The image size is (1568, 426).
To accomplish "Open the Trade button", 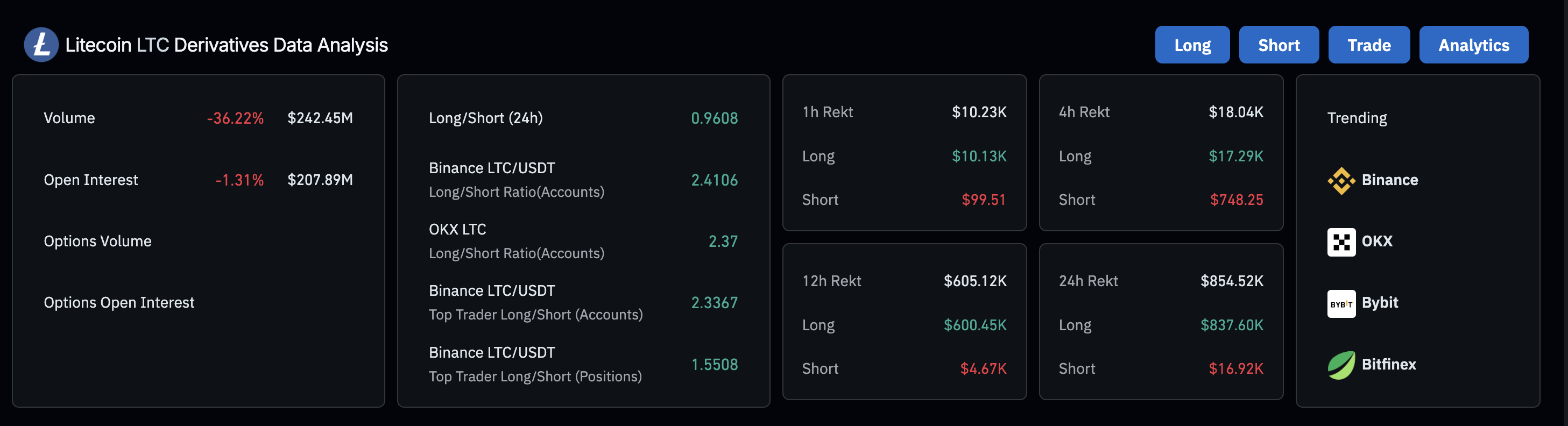I will coord(1368,45).
